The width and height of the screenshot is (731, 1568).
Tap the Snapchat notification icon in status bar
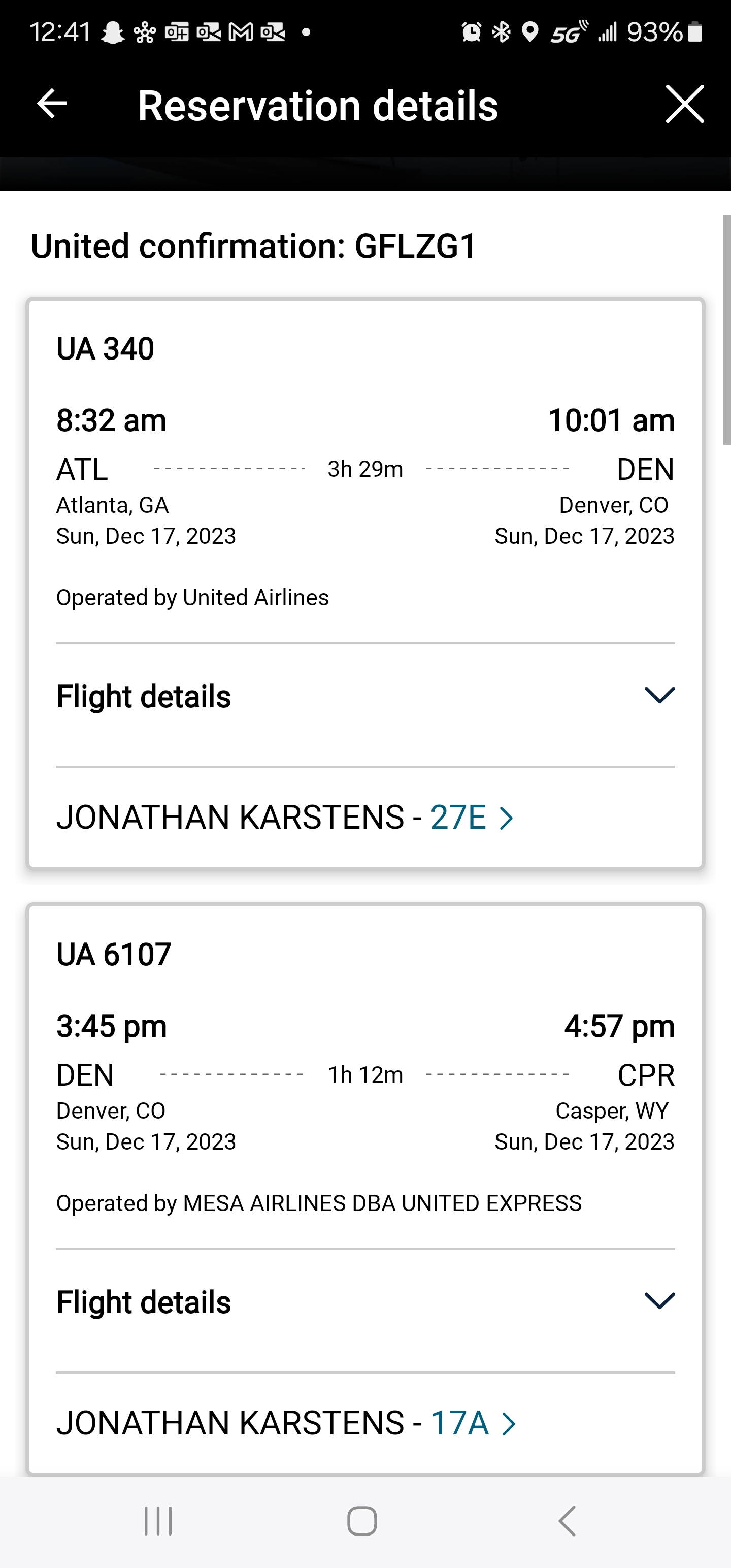113,31
